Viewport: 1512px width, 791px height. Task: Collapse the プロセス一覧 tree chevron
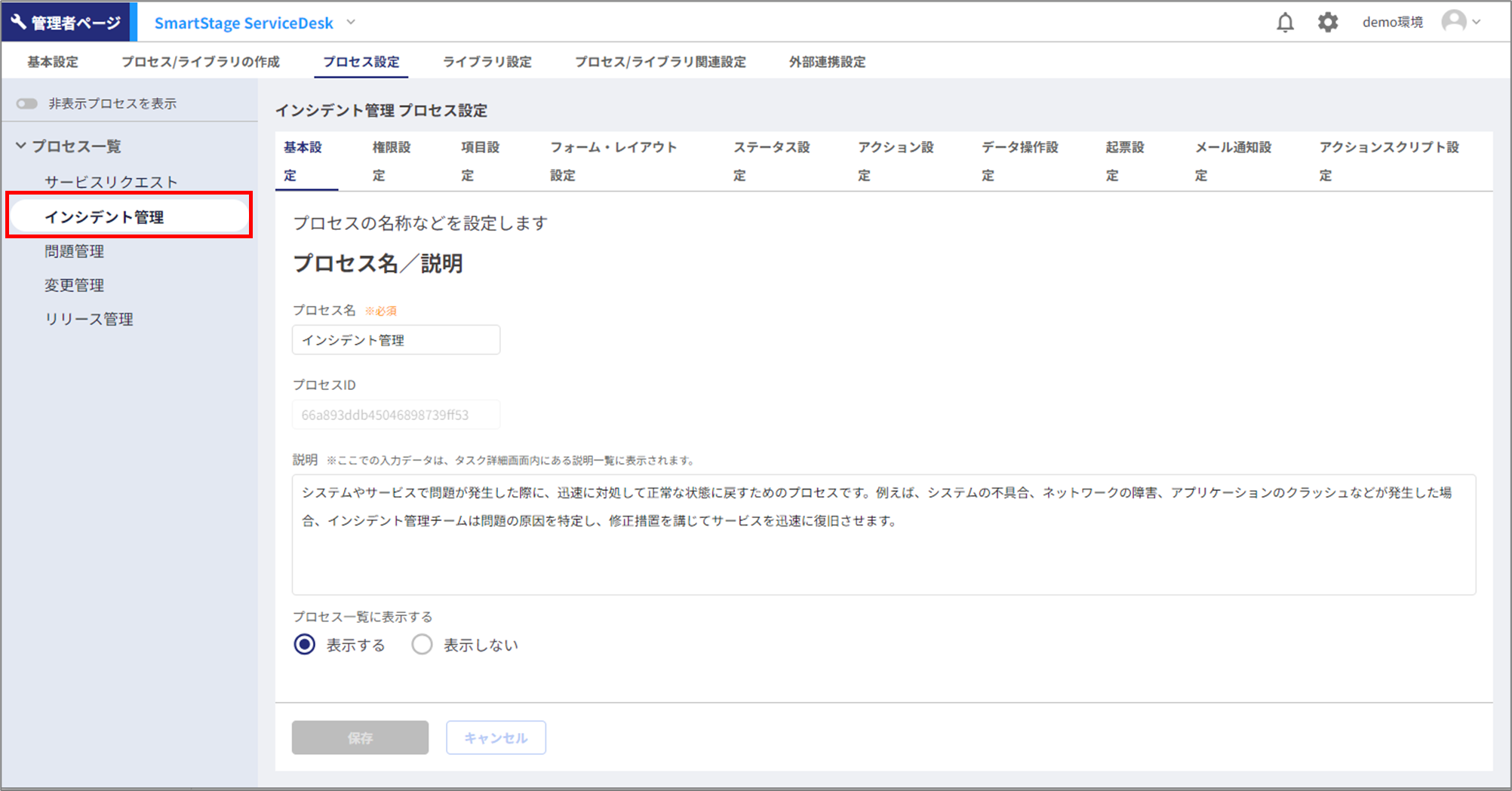[x=21, y=146]
